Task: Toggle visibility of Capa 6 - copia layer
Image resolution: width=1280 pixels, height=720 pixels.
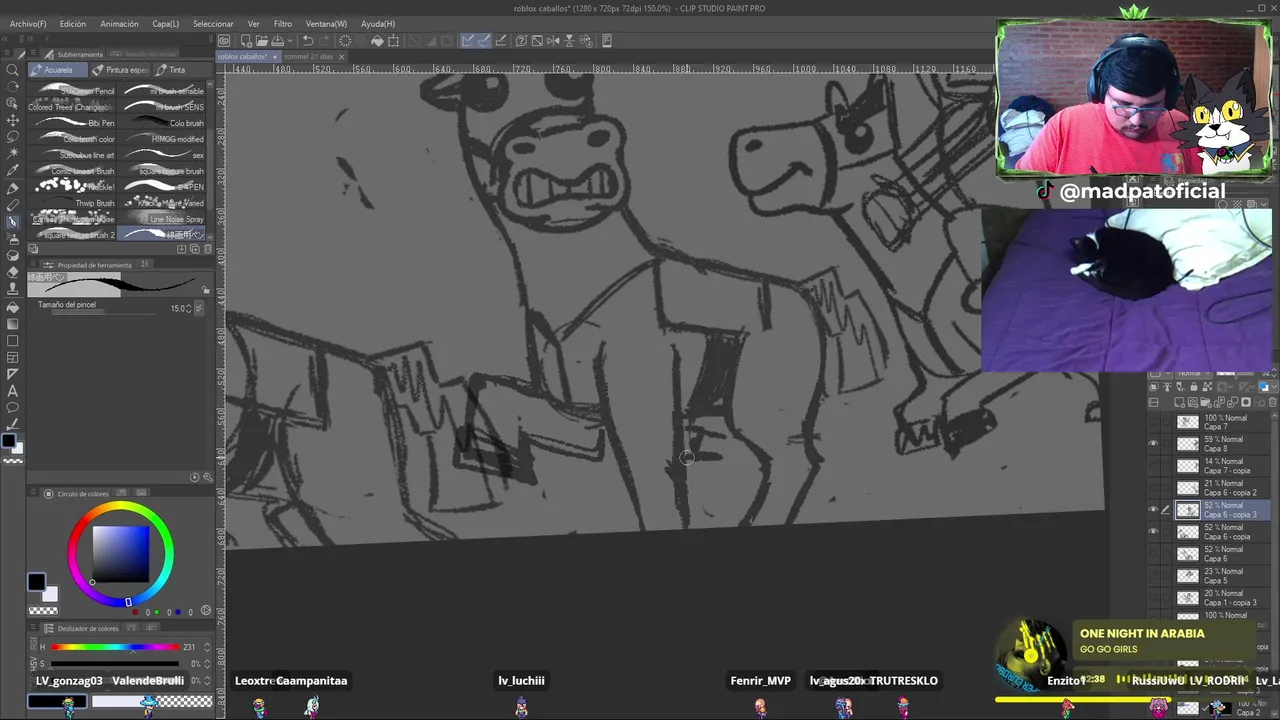Action: [x=1153, y=532]
